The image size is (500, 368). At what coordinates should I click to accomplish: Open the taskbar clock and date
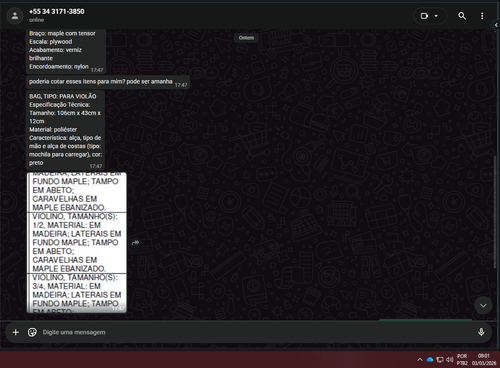tap(484, 359)
